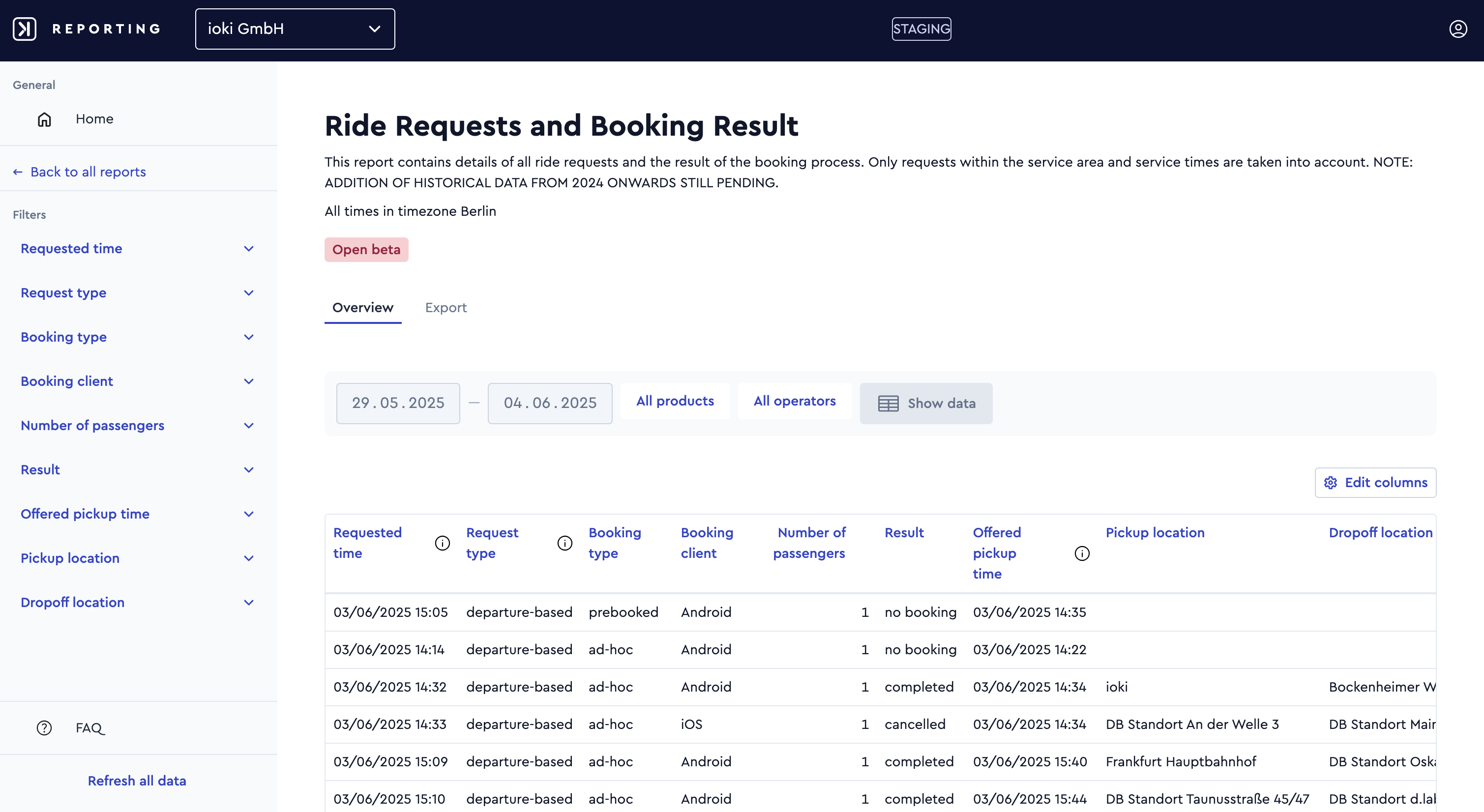Sort by Result column header
1484x812 pixels.
coord(904,533)
